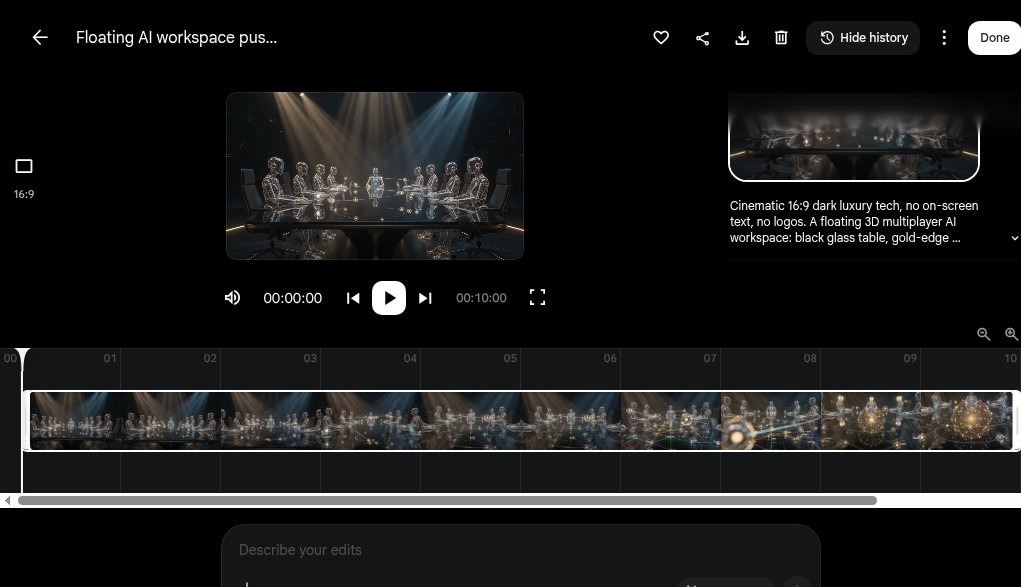
Task: Go back using the left arrow
Action: (40, 38)
